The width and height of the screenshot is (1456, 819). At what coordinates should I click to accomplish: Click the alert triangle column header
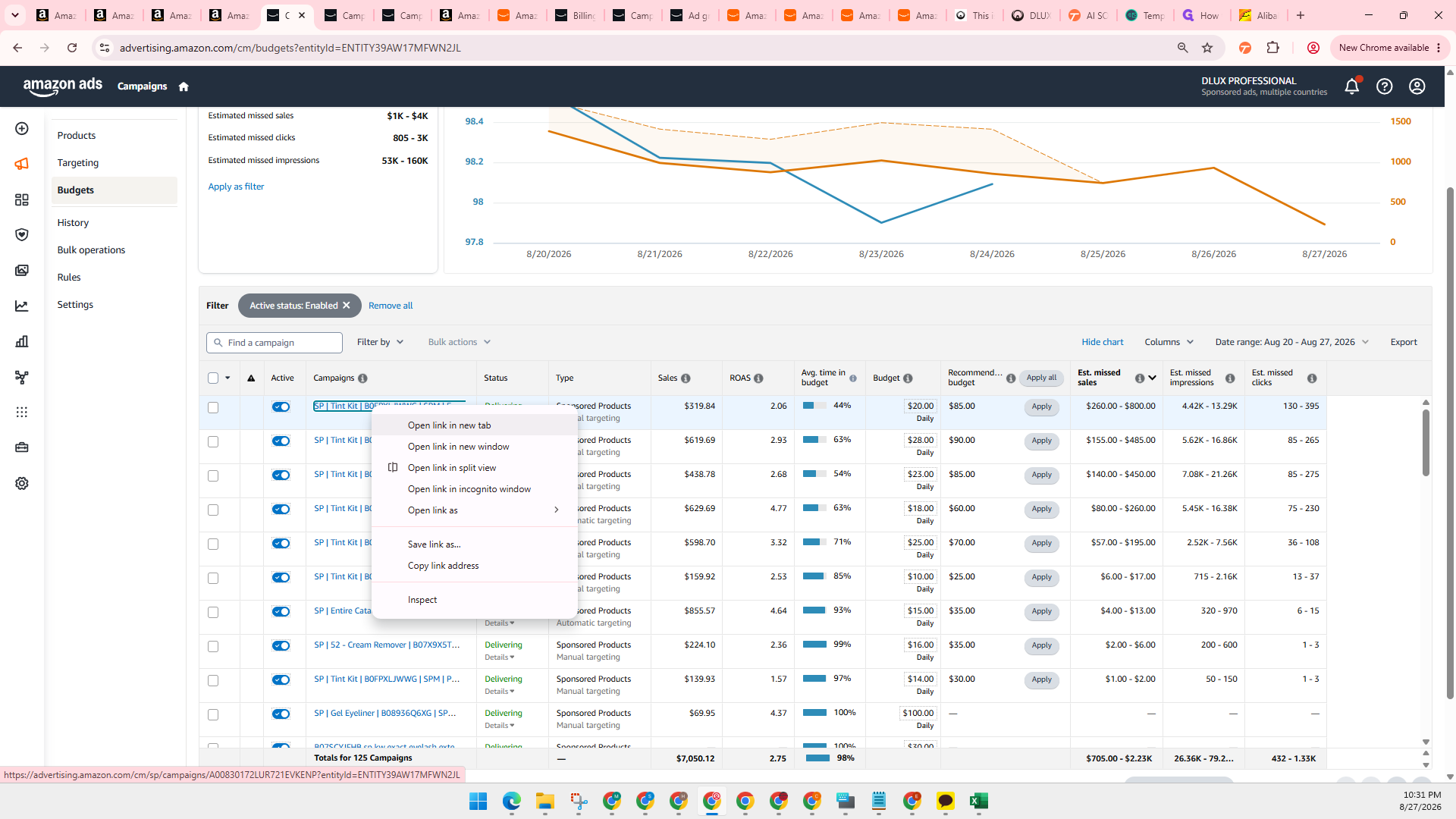coord(251,378)
